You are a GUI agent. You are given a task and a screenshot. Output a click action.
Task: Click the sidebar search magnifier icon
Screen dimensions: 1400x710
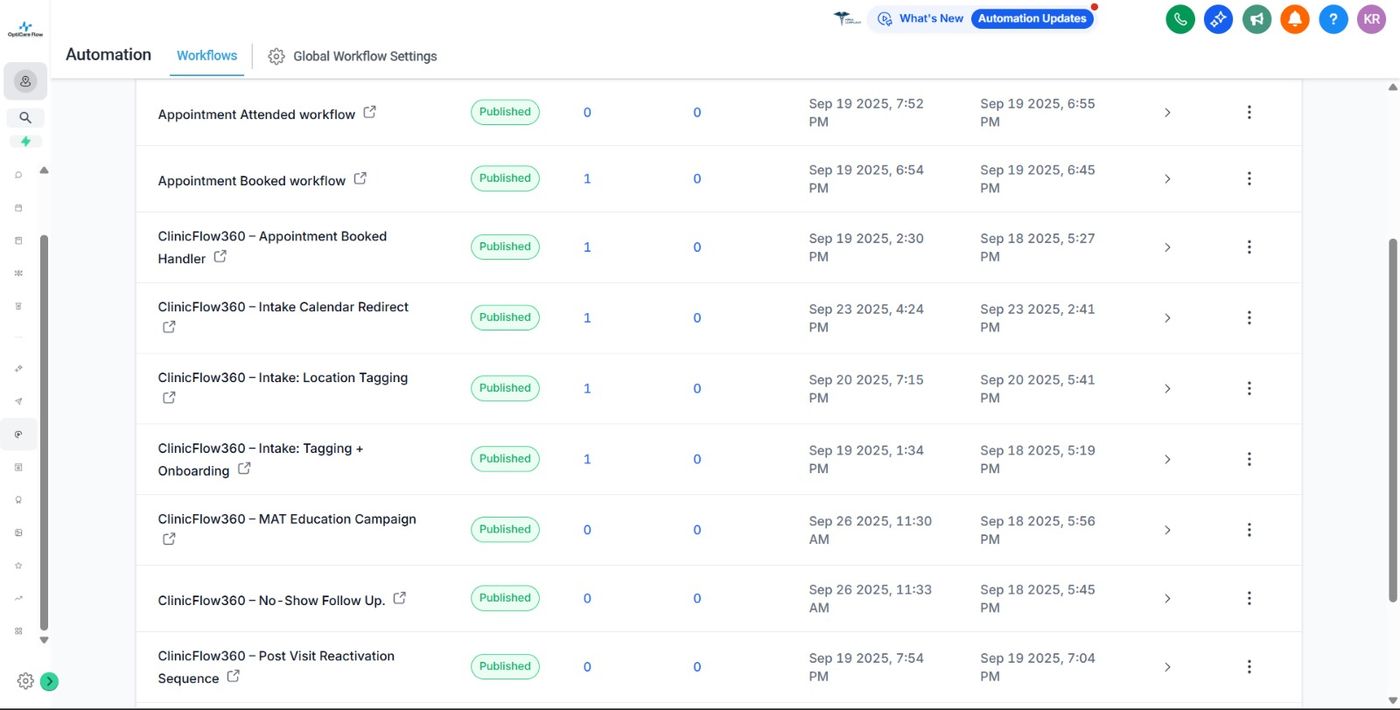click(25, 118)
